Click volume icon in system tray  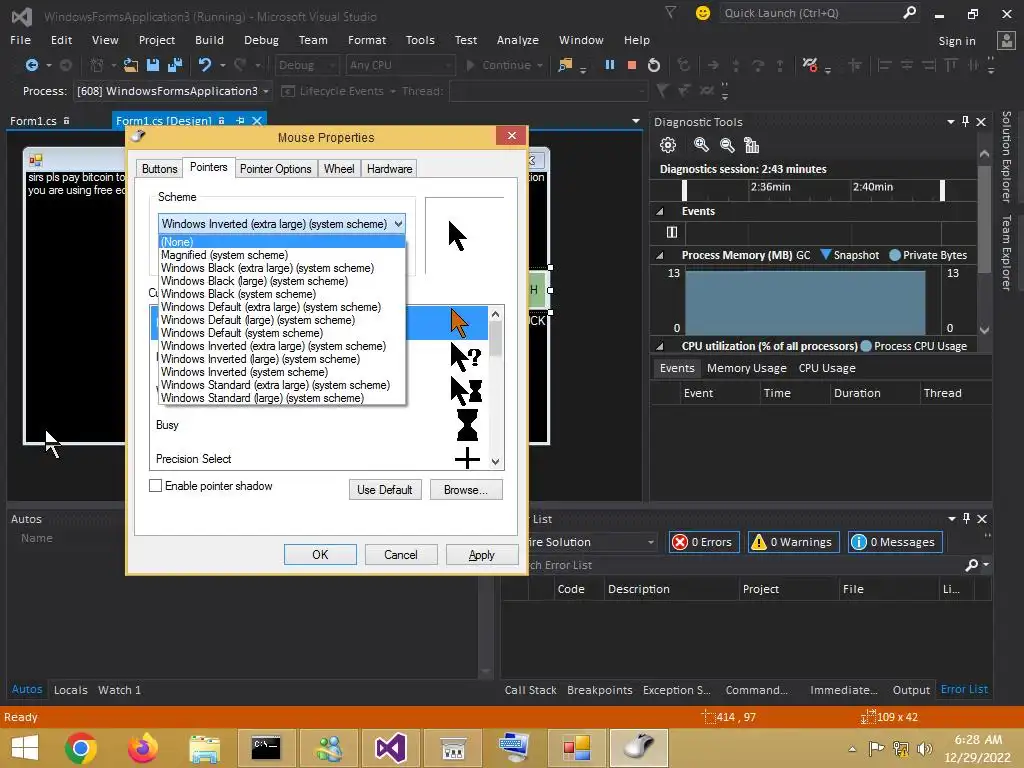925,748
